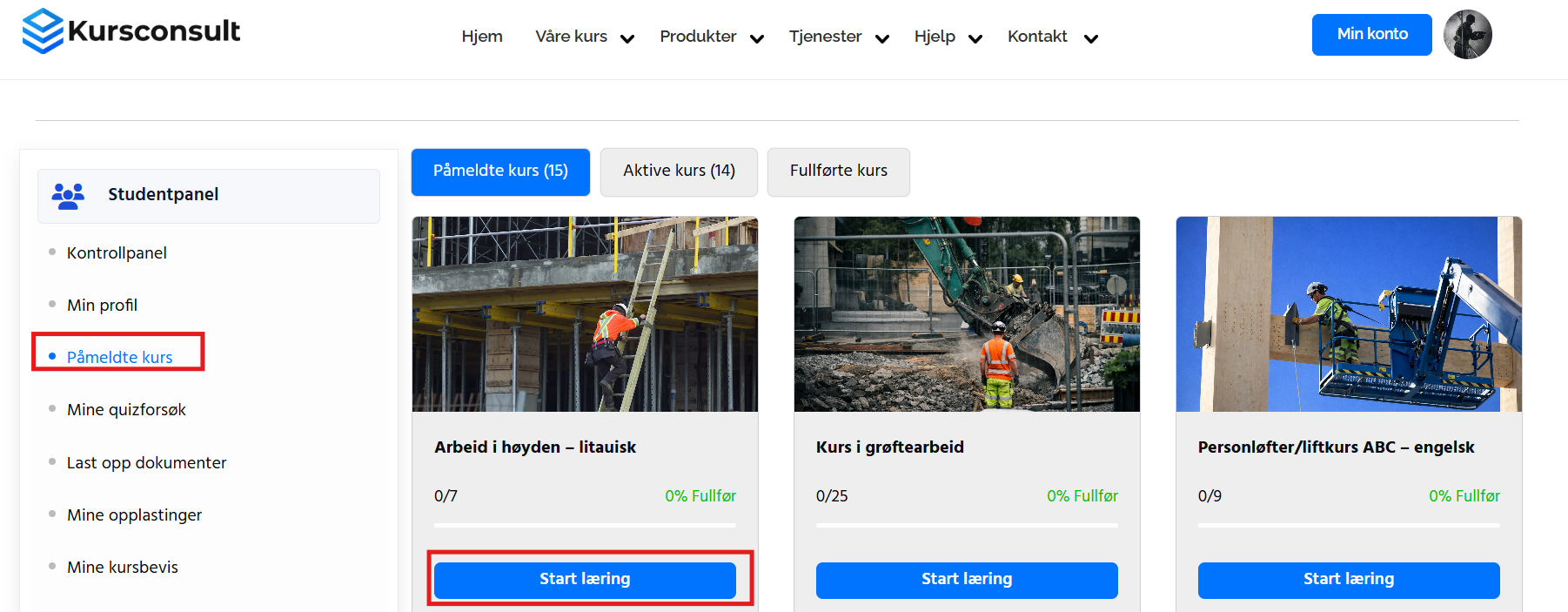This screenshot has height=612, width=1568.
Task: Start læring for Personløfter/liftkurs ABC
Action: pyautogui.click(x=1349, y=580)
